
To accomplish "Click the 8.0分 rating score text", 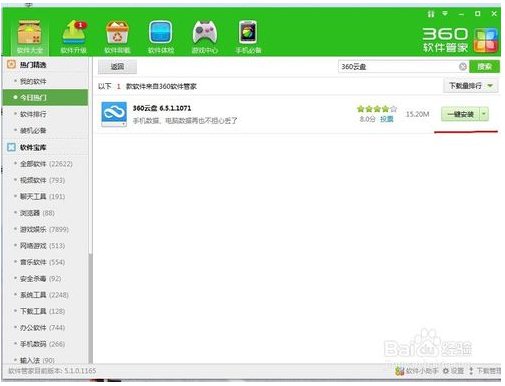I will (368, 119).
